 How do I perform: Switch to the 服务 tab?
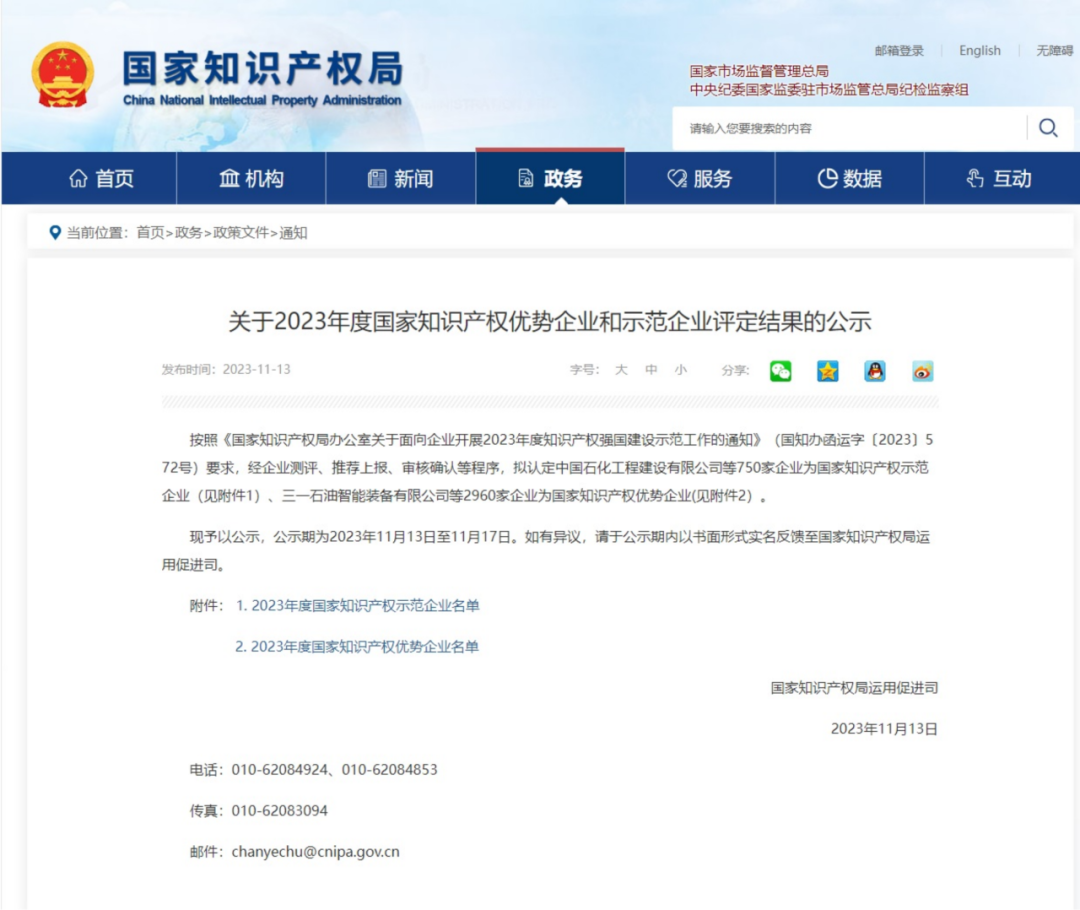[700, 177]
